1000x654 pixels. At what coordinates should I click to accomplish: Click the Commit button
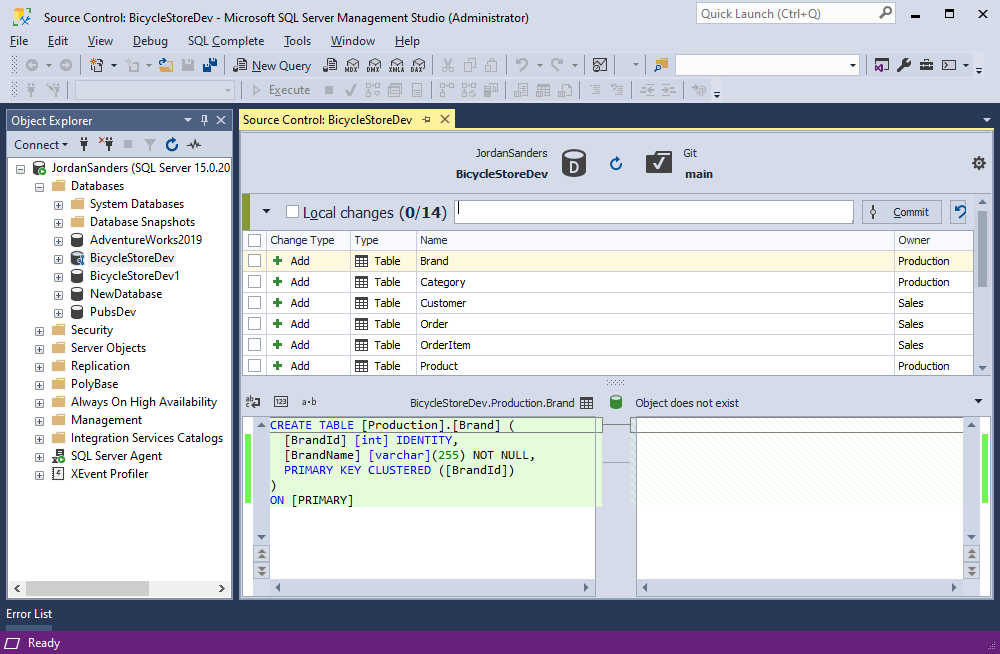pos(902,212)
